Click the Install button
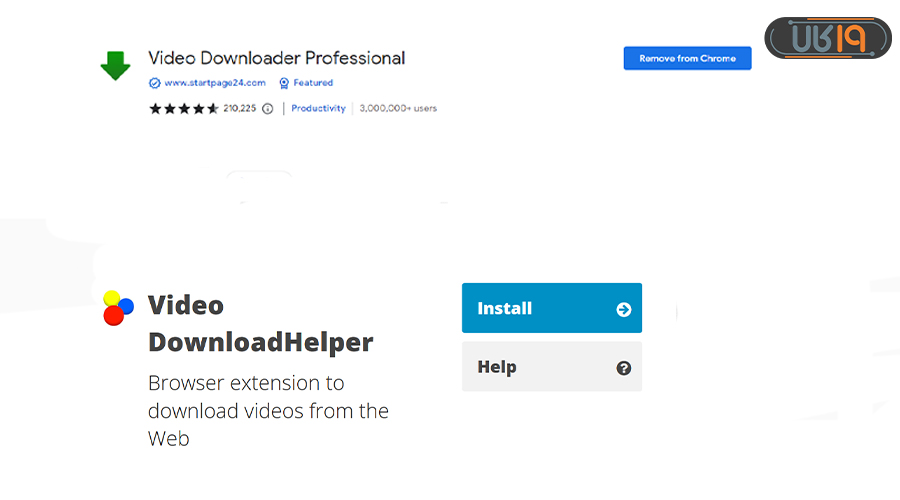Image resolution: width=900 pixels, height=500 pixels. tap(552, 308)
